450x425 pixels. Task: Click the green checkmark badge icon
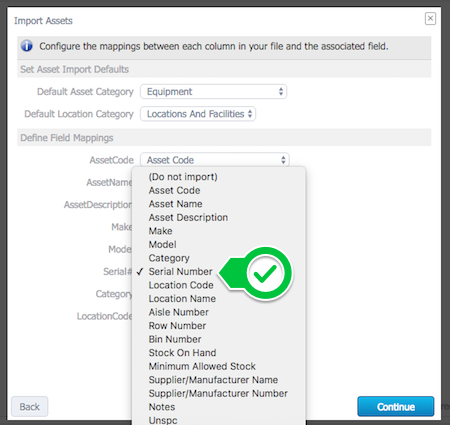point(265,273)
